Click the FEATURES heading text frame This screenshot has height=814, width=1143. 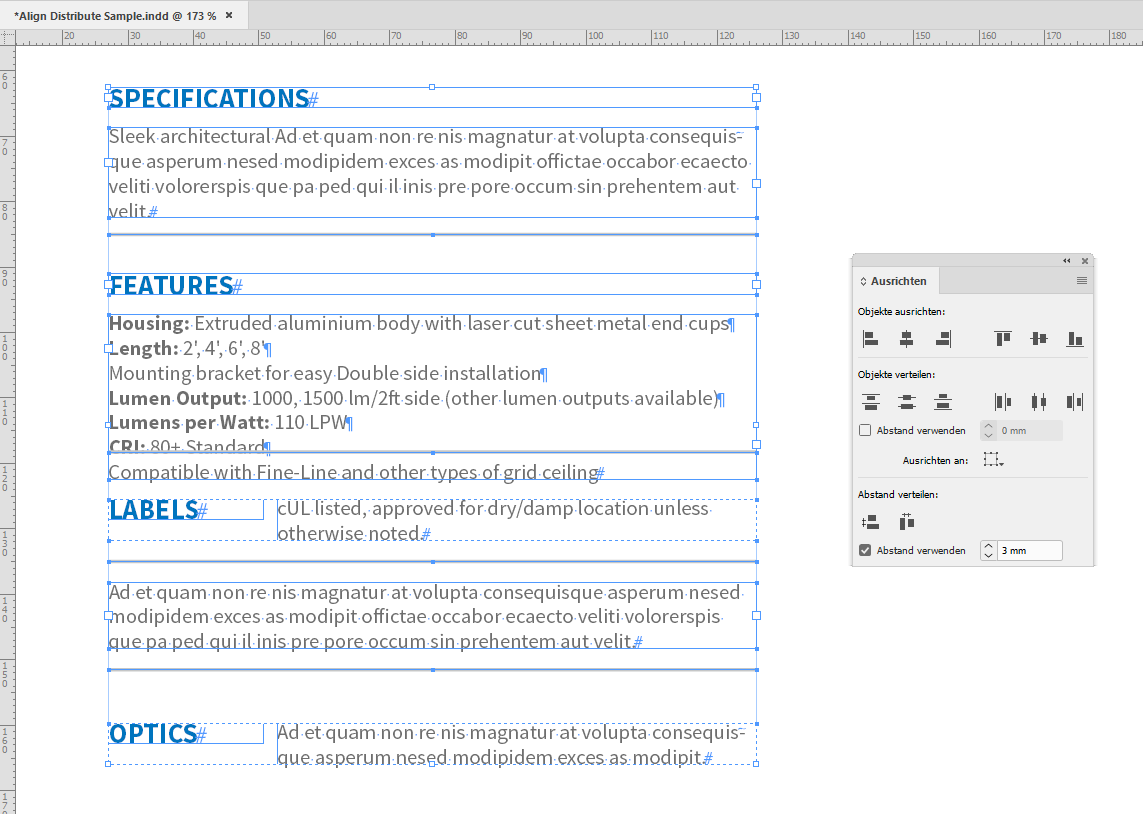(432, 285)
